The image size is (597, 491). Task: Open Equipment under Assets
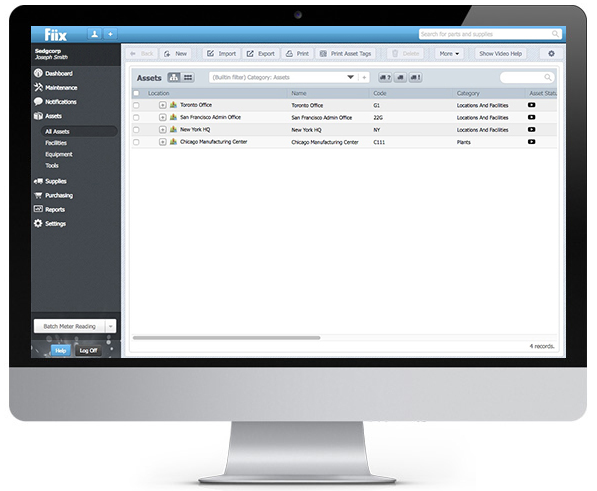pyautogui.click(x=59, y=154)
